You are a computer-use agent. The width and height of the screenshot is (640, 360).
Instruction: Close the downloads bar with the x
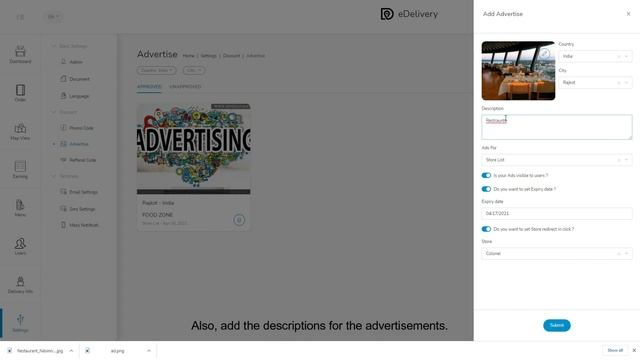634,350
